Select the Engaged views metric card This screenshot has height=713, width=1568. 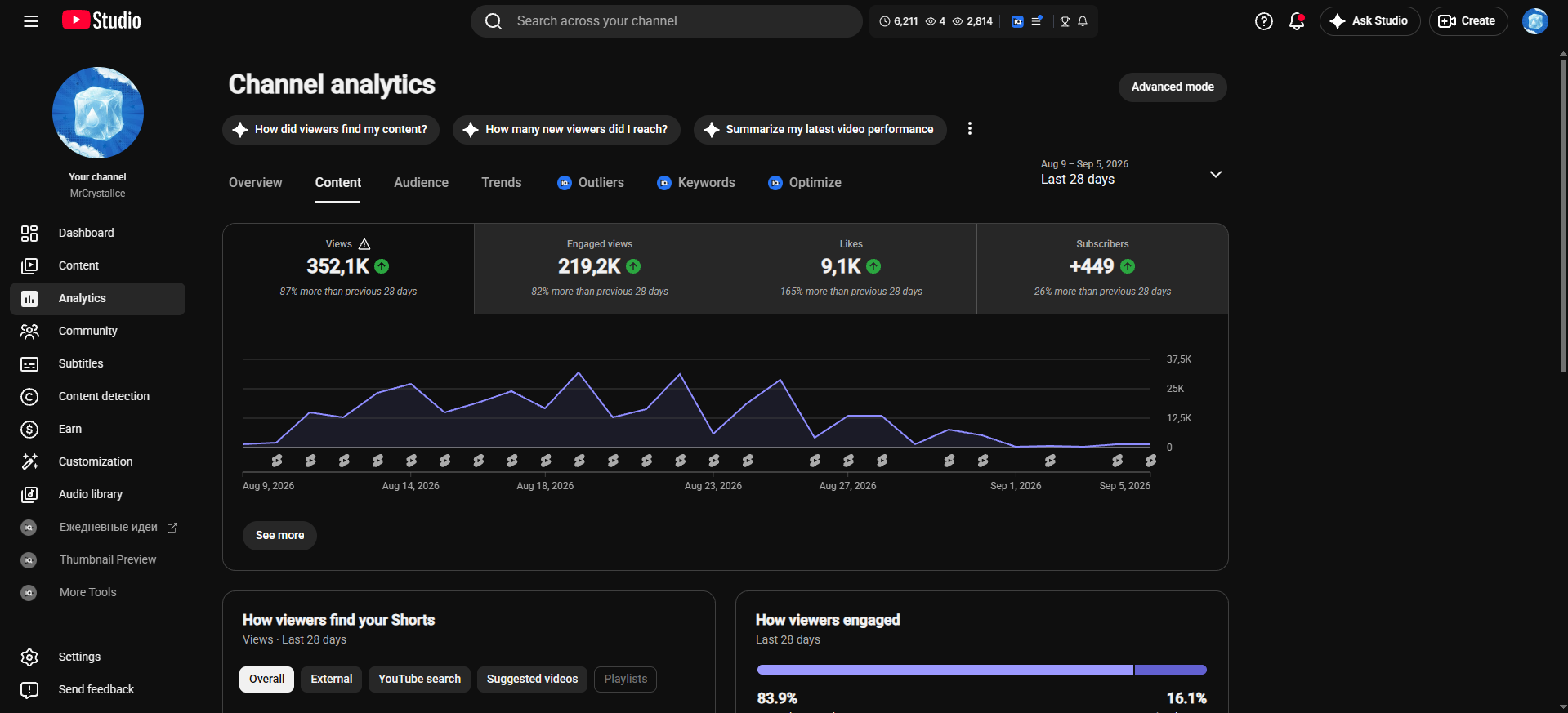click(x=600, y=269)
